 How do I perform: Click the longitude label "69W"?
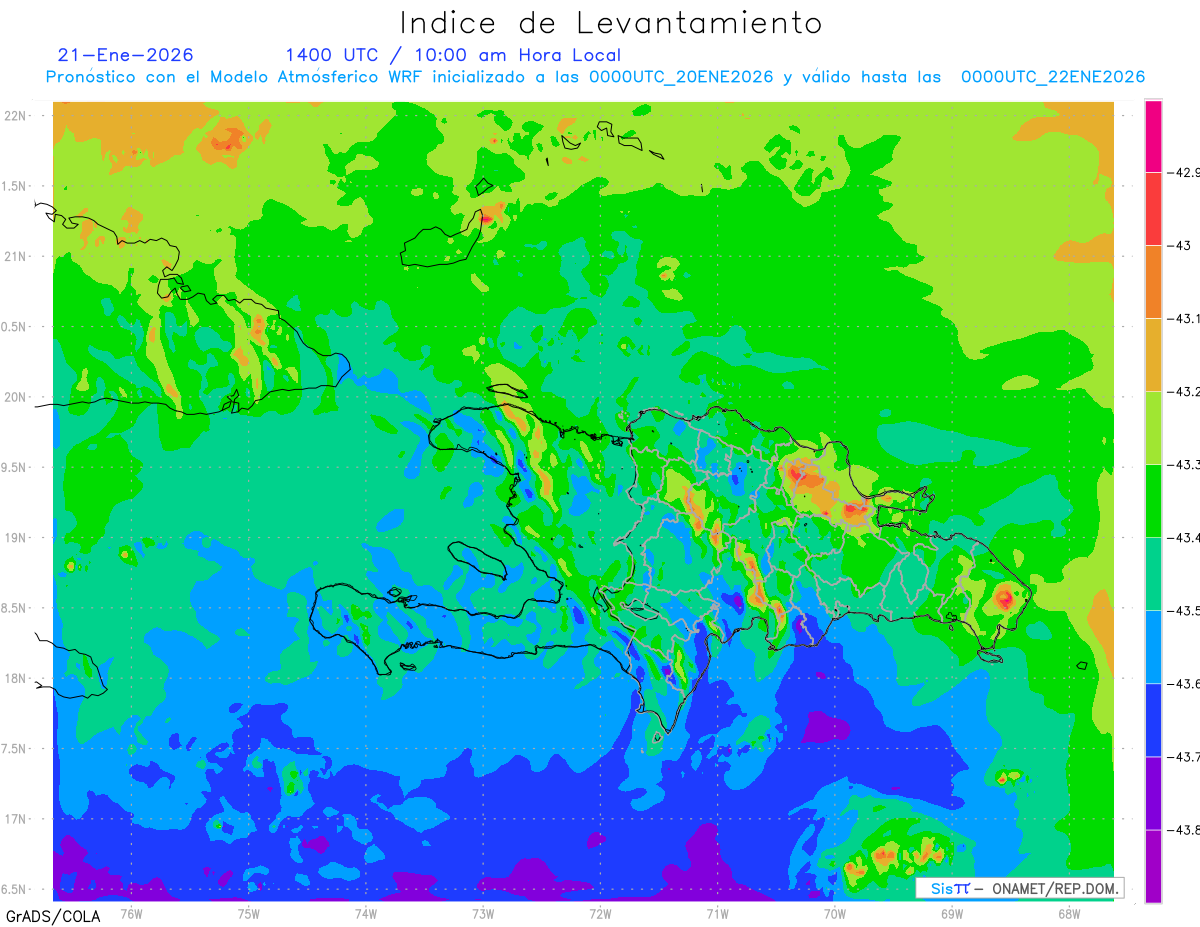pos(951,913)
